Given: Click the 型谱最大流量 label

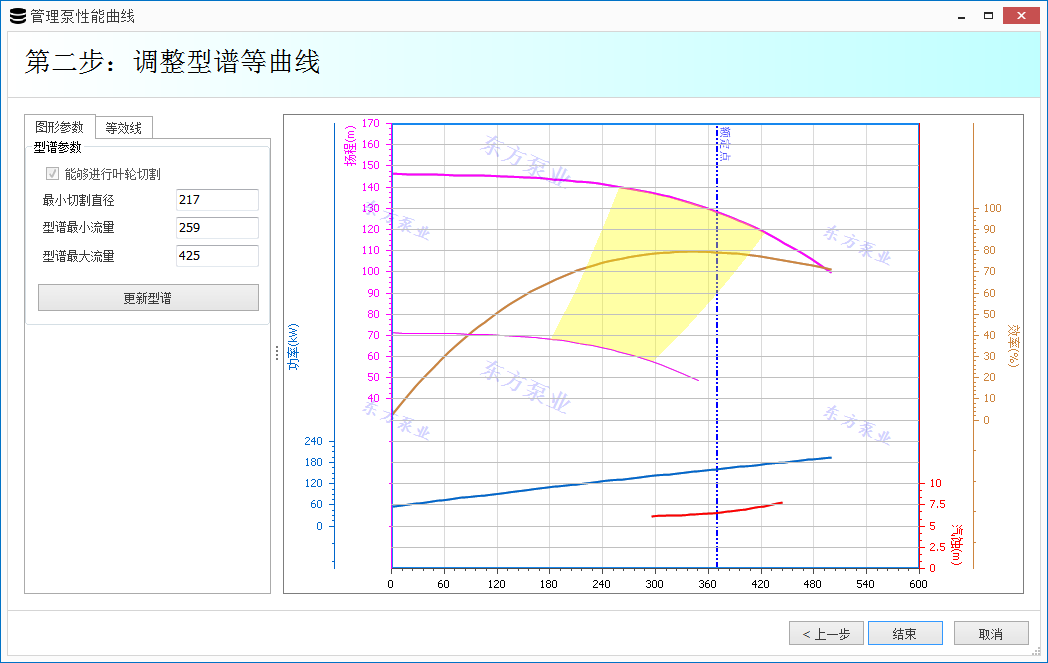Looking at the screenshot, I should (x=78, y=256).
